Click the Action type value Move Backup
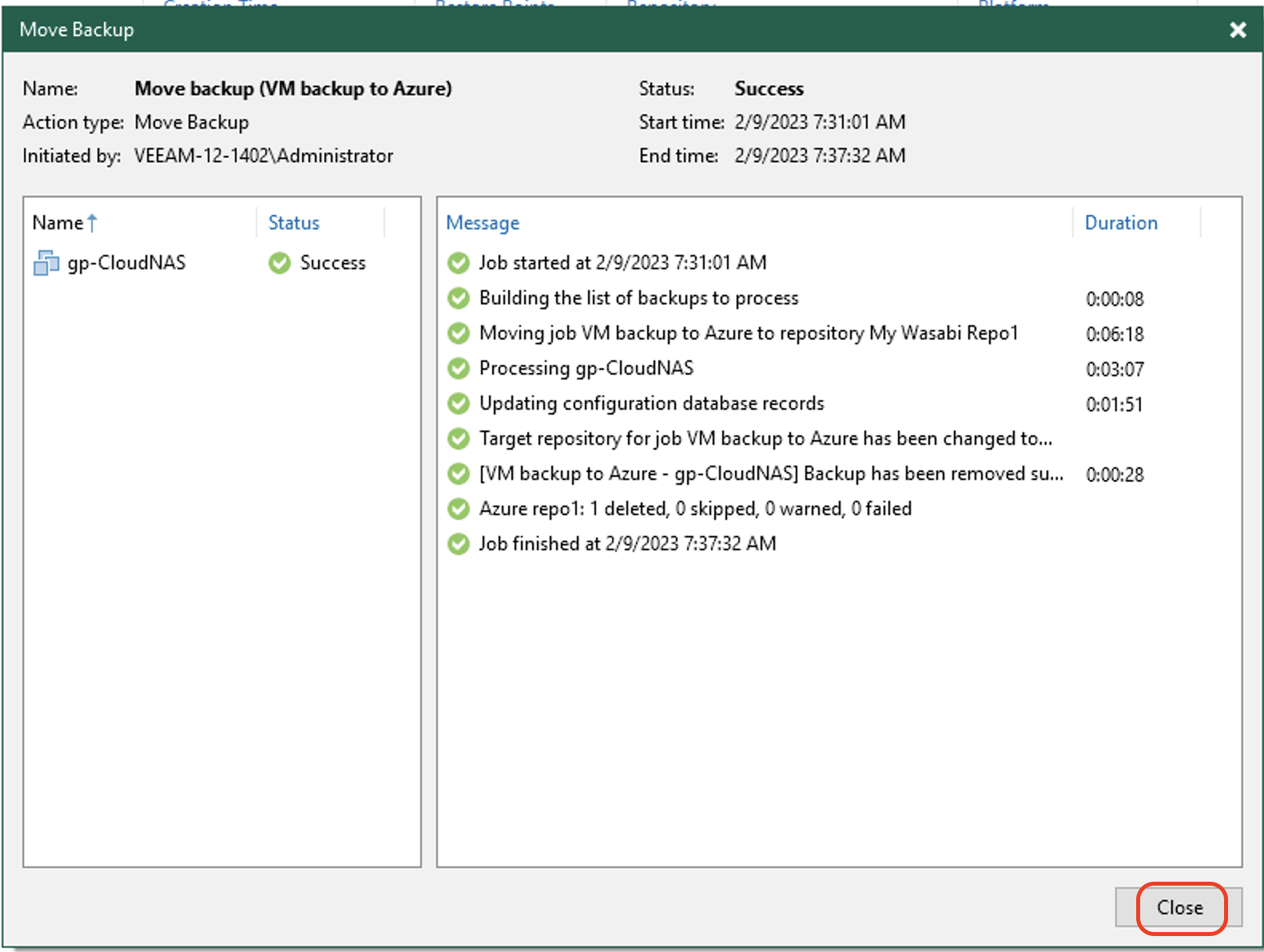Screen dimensions: 1264x952 192,122
